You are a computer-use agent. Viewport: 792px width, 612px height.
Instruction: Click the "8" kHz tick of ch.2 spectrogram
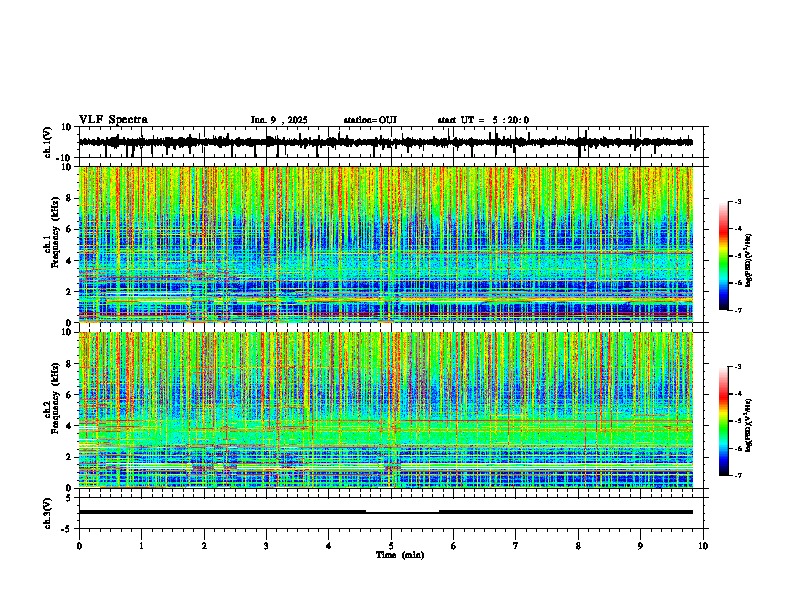pyautogui.click(x=69, y=364)
